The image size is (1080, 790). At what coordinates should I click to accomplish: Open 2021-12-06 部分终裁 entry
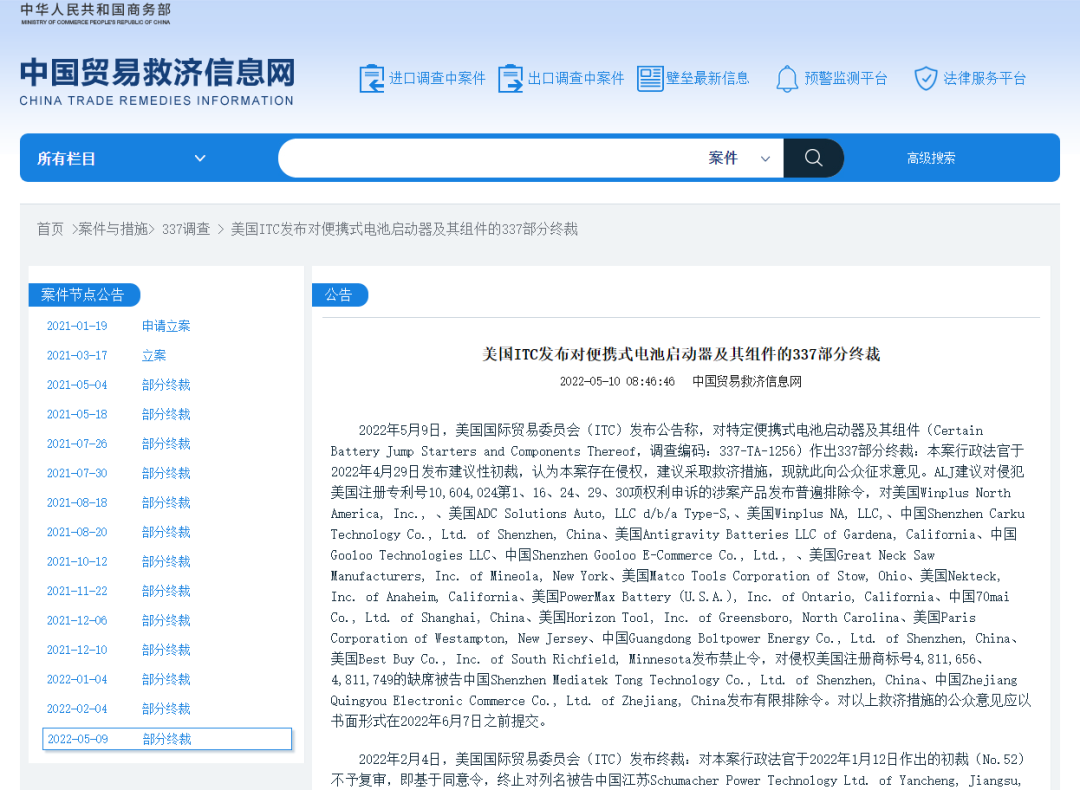[118, 621]
